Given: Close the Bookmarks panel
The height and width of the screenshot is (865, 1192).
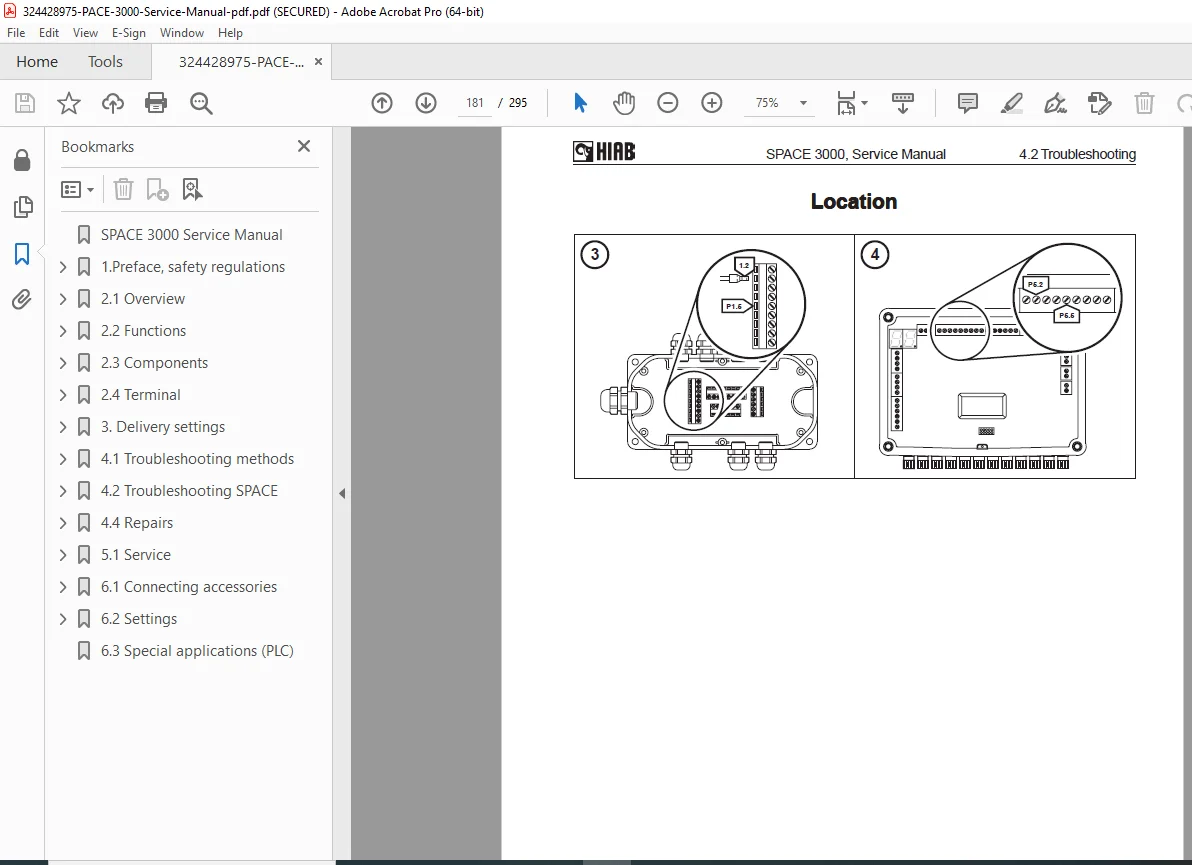Looking at the screenshot, I should tap(304, 146).
